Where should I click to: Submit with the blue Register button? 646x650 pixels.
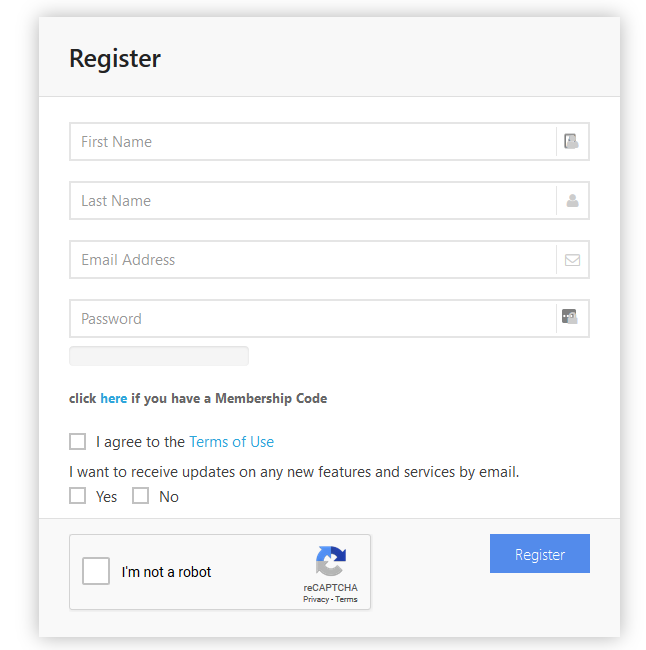pyautogui.click(x=540, y=553)
